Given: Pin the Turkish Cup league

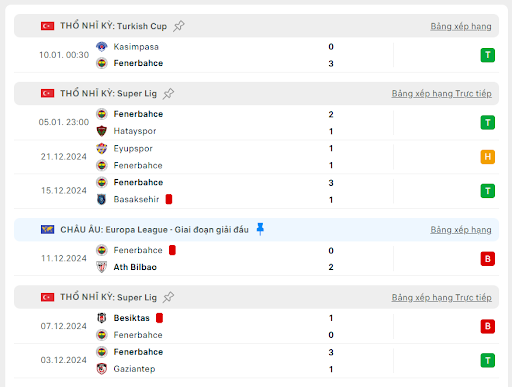Looking at the screenshot, I should [x=179, y=26].
